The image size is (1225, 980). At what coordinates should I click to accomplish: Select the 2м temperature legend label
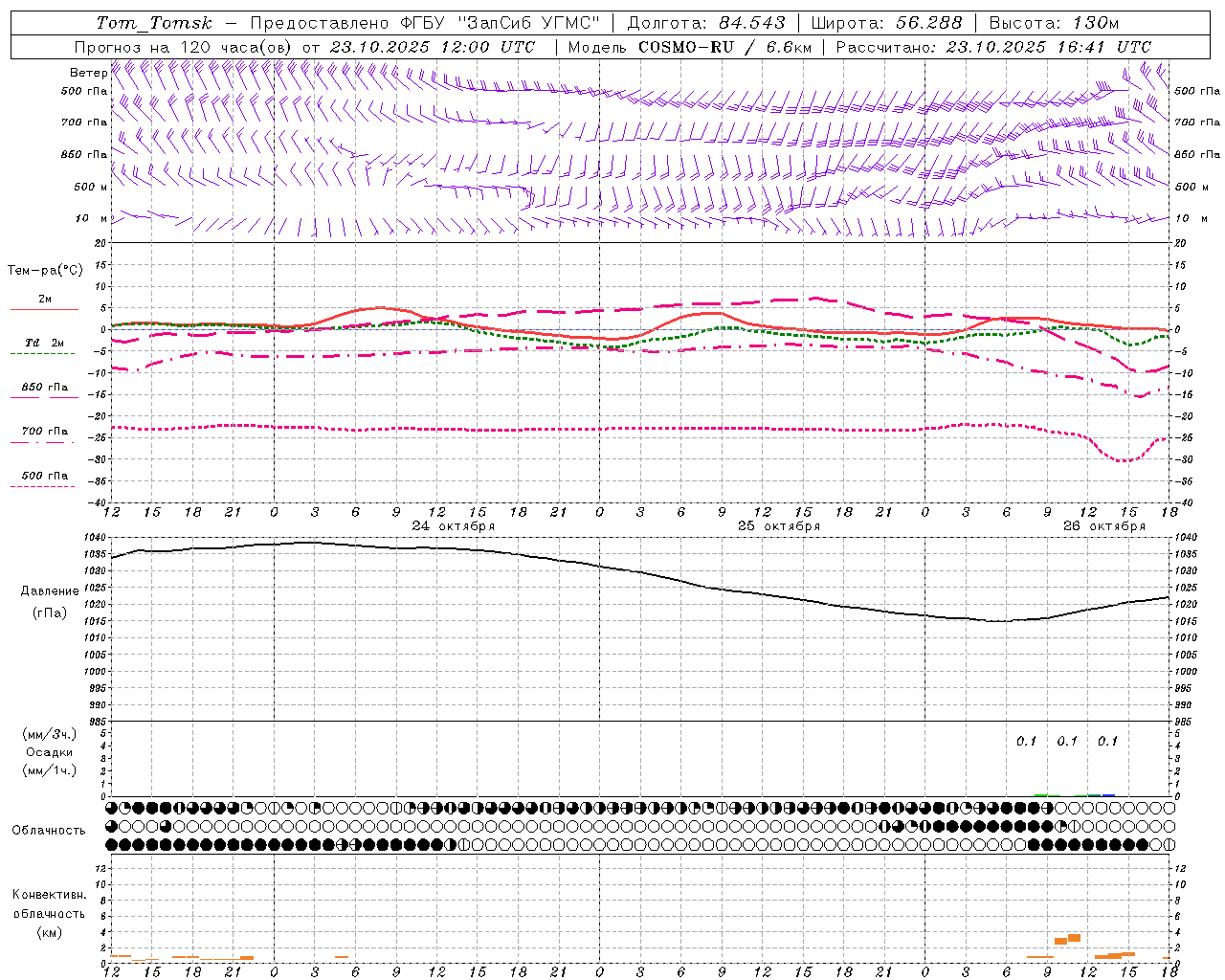[45, 299]
